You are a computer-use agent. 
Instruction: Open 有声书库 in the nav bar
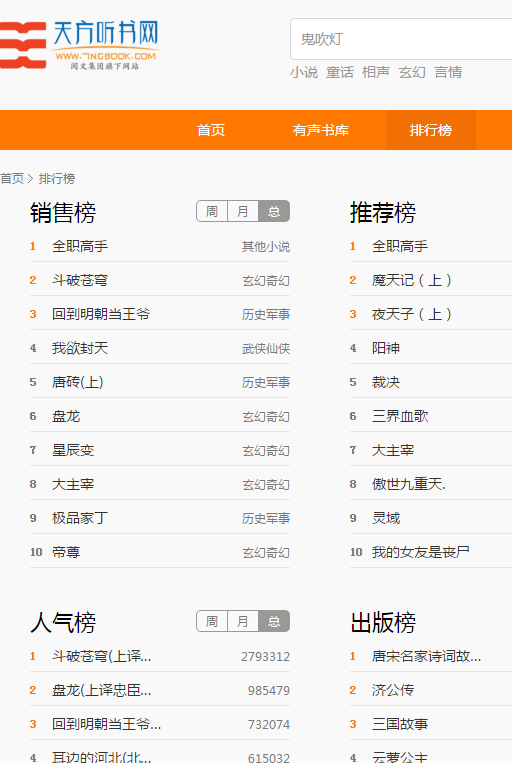(321, 130)
